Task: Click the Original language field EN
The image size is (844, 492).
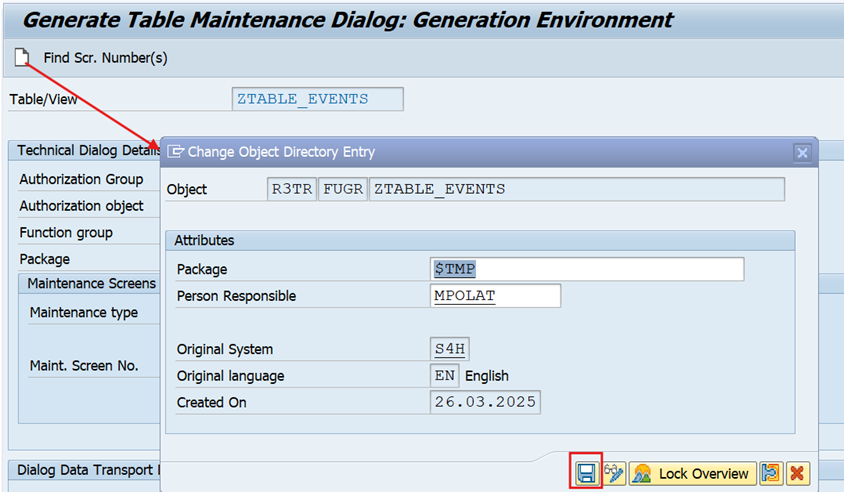Action: [x=444, y=376]
